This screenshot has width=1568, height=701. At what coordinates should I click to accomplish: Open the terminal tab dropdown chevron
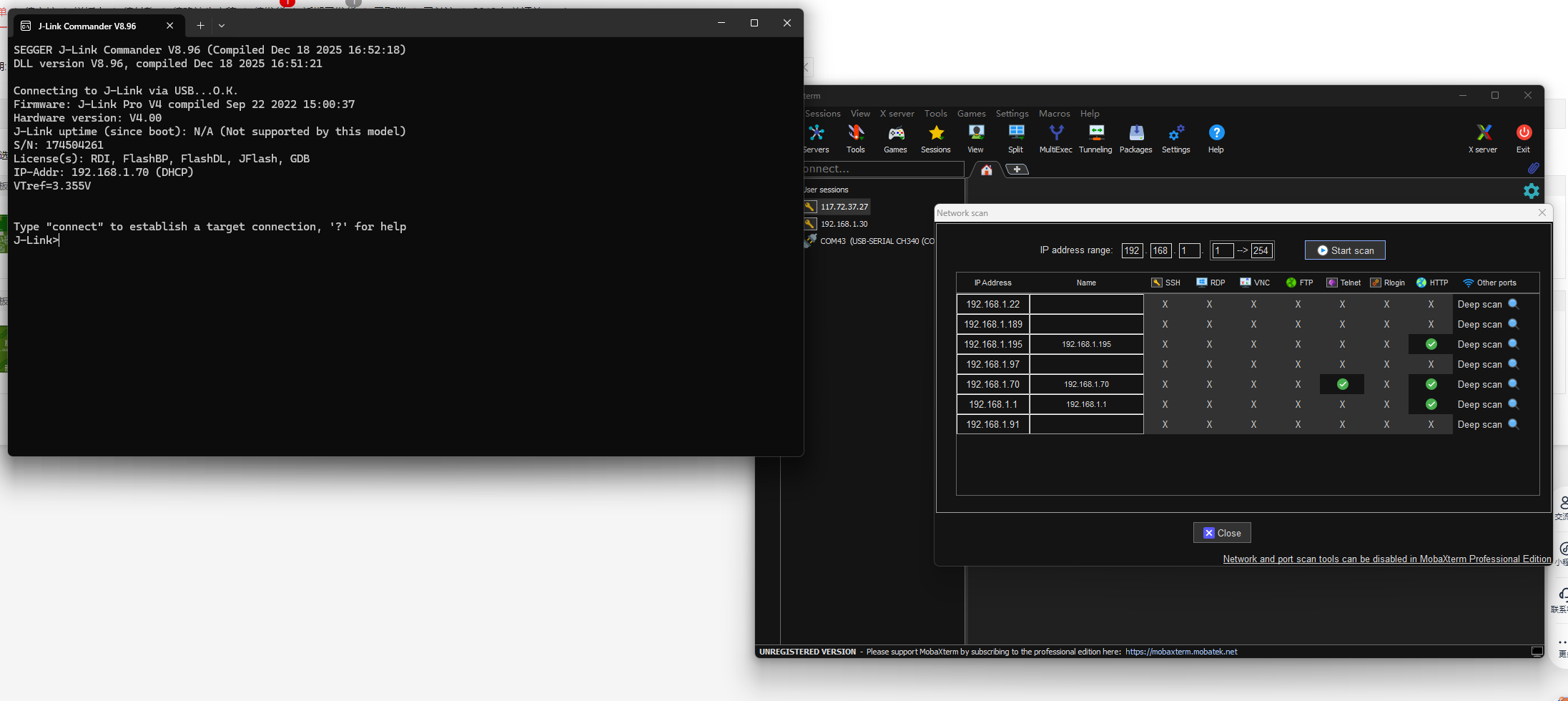222,26
